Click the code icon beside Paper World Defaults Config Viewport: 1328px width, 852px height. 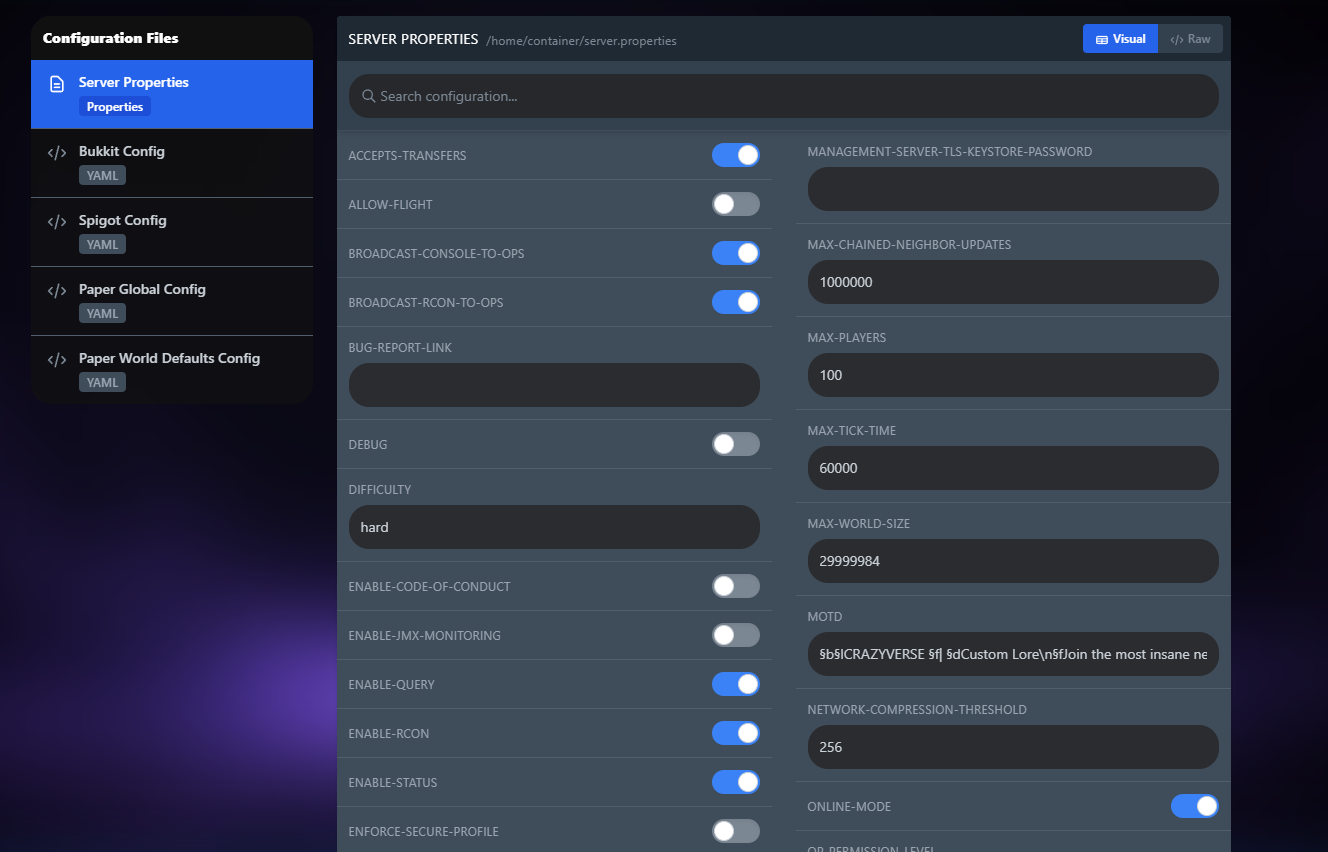(x=56, y=358)
